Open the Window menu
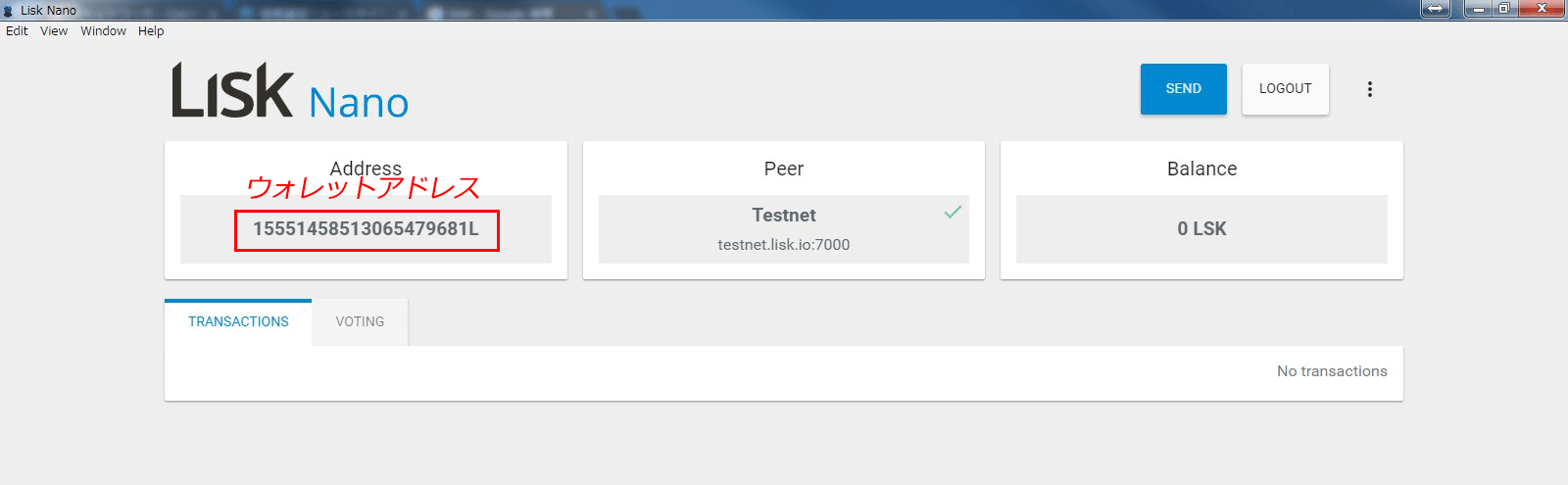The width and height of the screenshot is (1568, 485). pos(103,31)
